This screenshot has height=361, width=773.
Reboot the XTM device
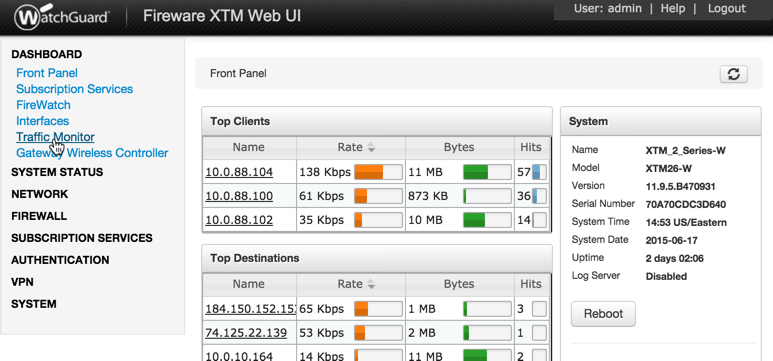coord(603,314)
